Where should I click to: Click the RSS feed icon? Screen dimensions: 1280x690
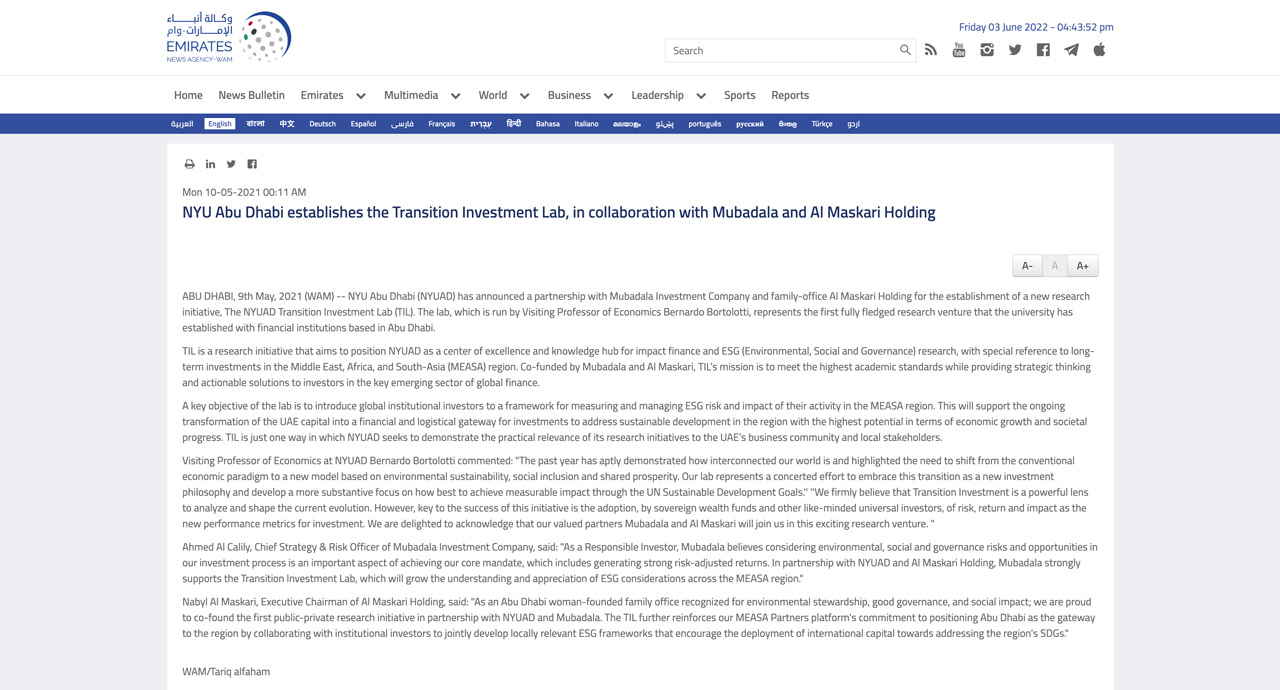pyautogui.click(x=931, y=50)
